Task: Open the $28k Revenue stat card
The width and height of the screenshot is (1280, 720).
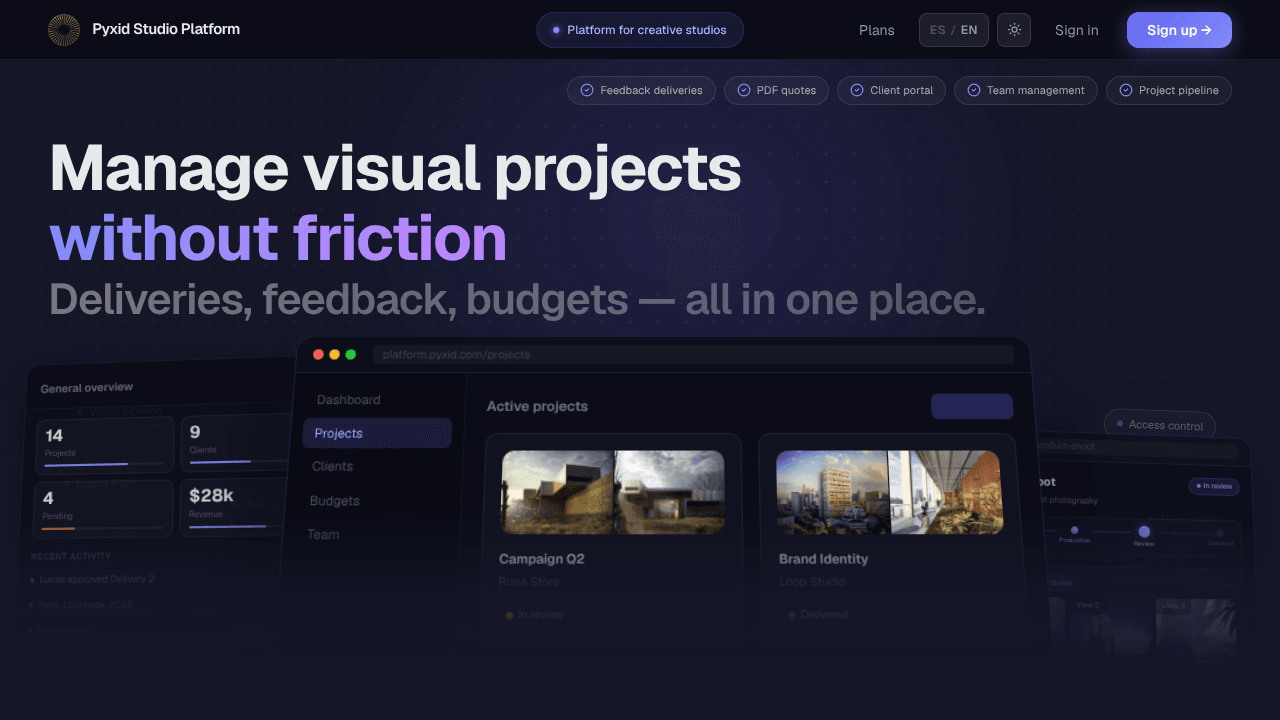Action: point(233,508)
